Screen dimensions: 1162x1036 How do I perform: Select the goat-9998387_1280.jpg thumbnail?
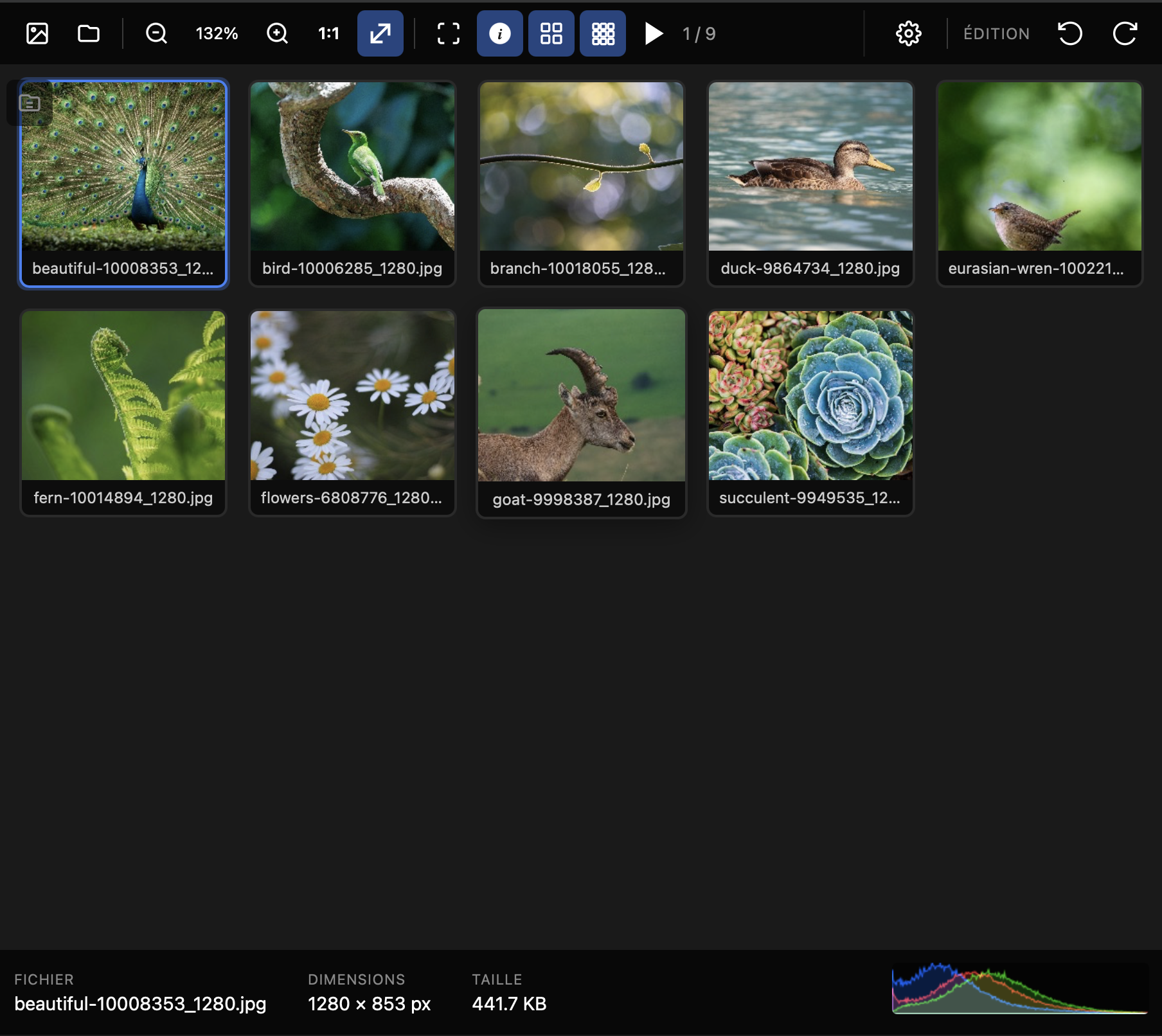click(581, 412)
